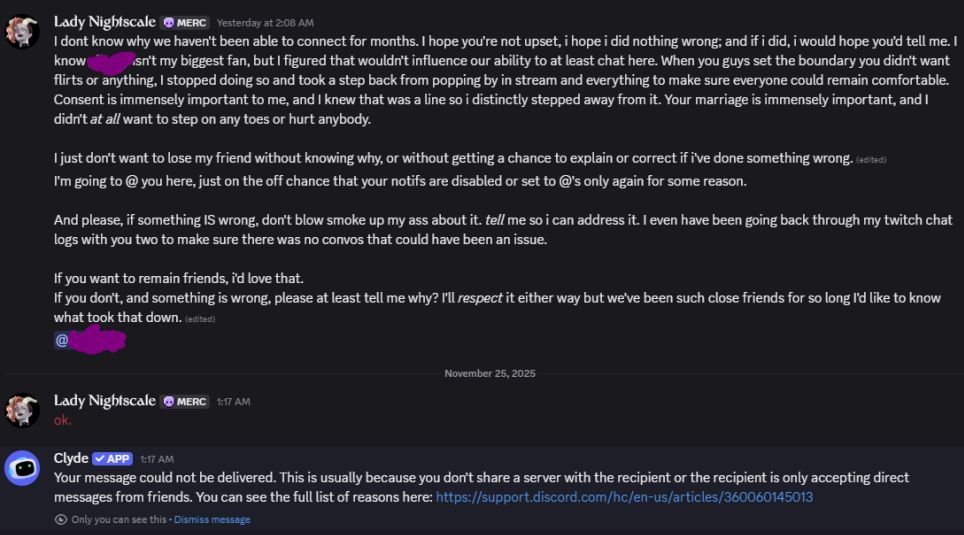
Task: Click the November 25, 2025 date divider
Action: [490, 373]
